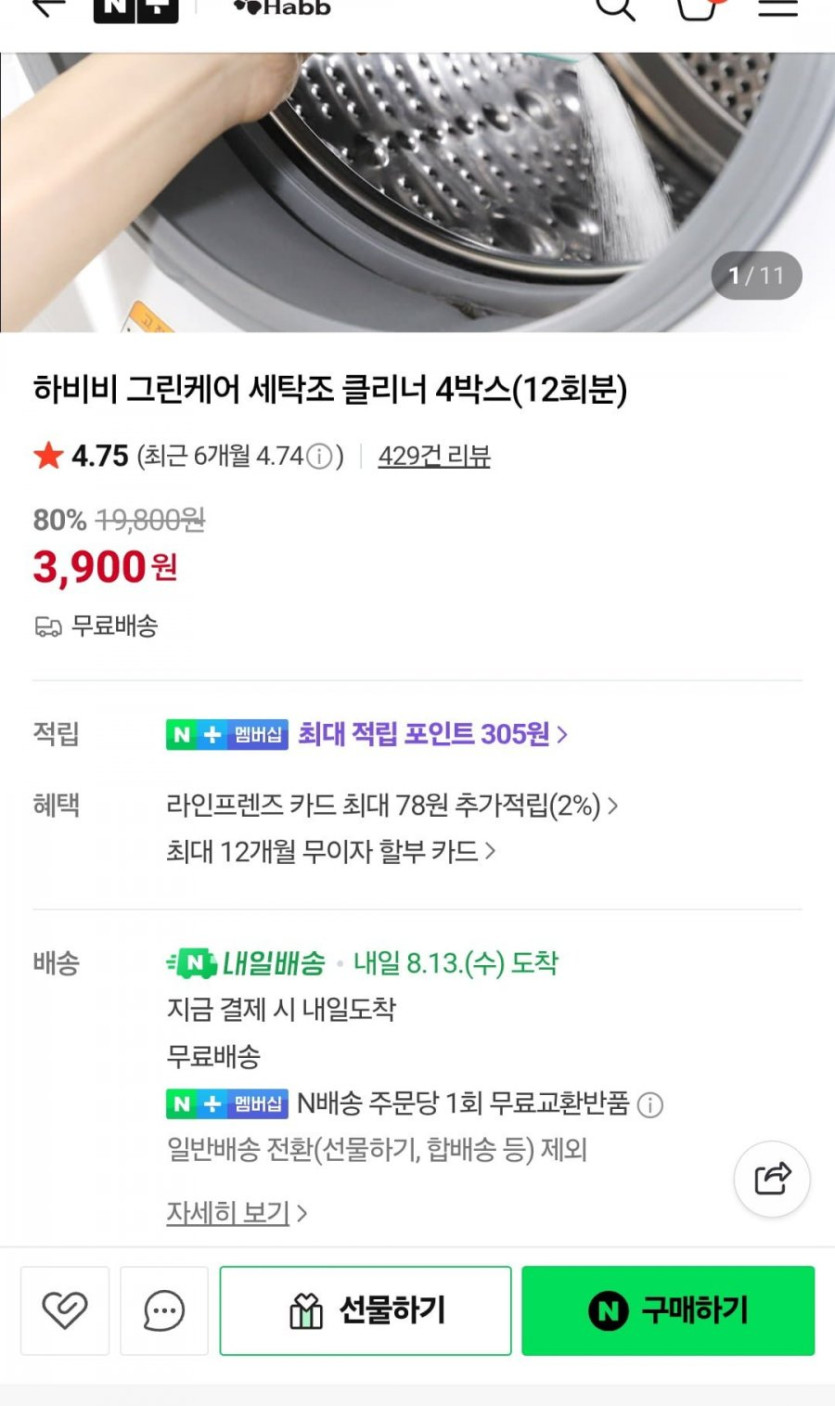Open the shopping cart icon
This screenshot has width=835, height=1406.
pyautogui.click(x=697, y=8)
